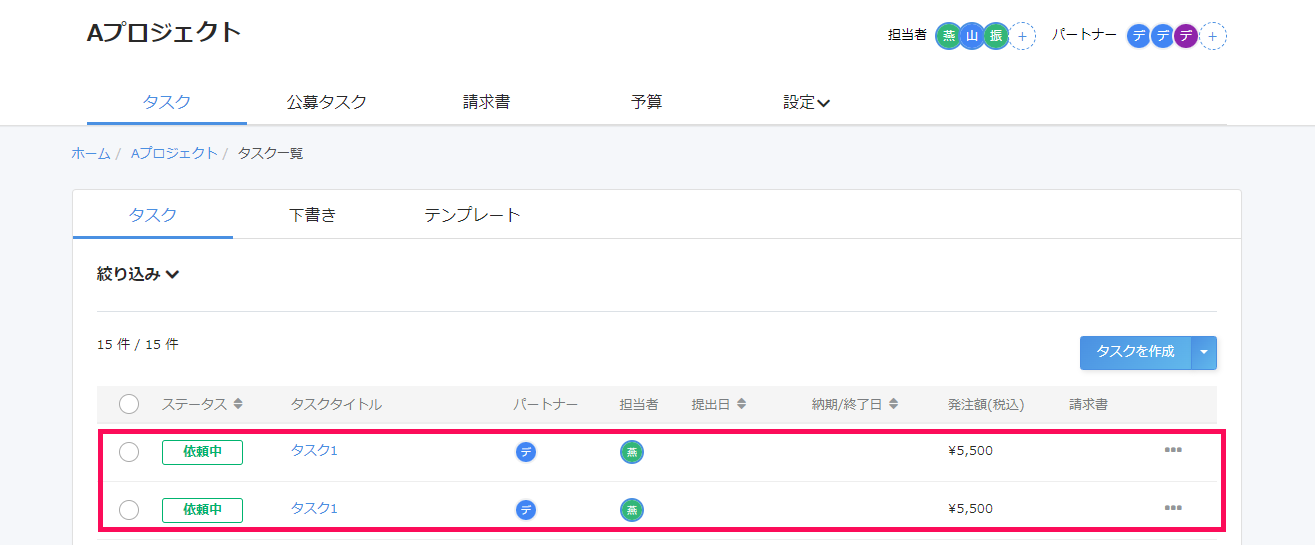The height and width of the screenshot is (545, 1315).
Task: Click the タスクタイトル column header
Action: (336, 404)
